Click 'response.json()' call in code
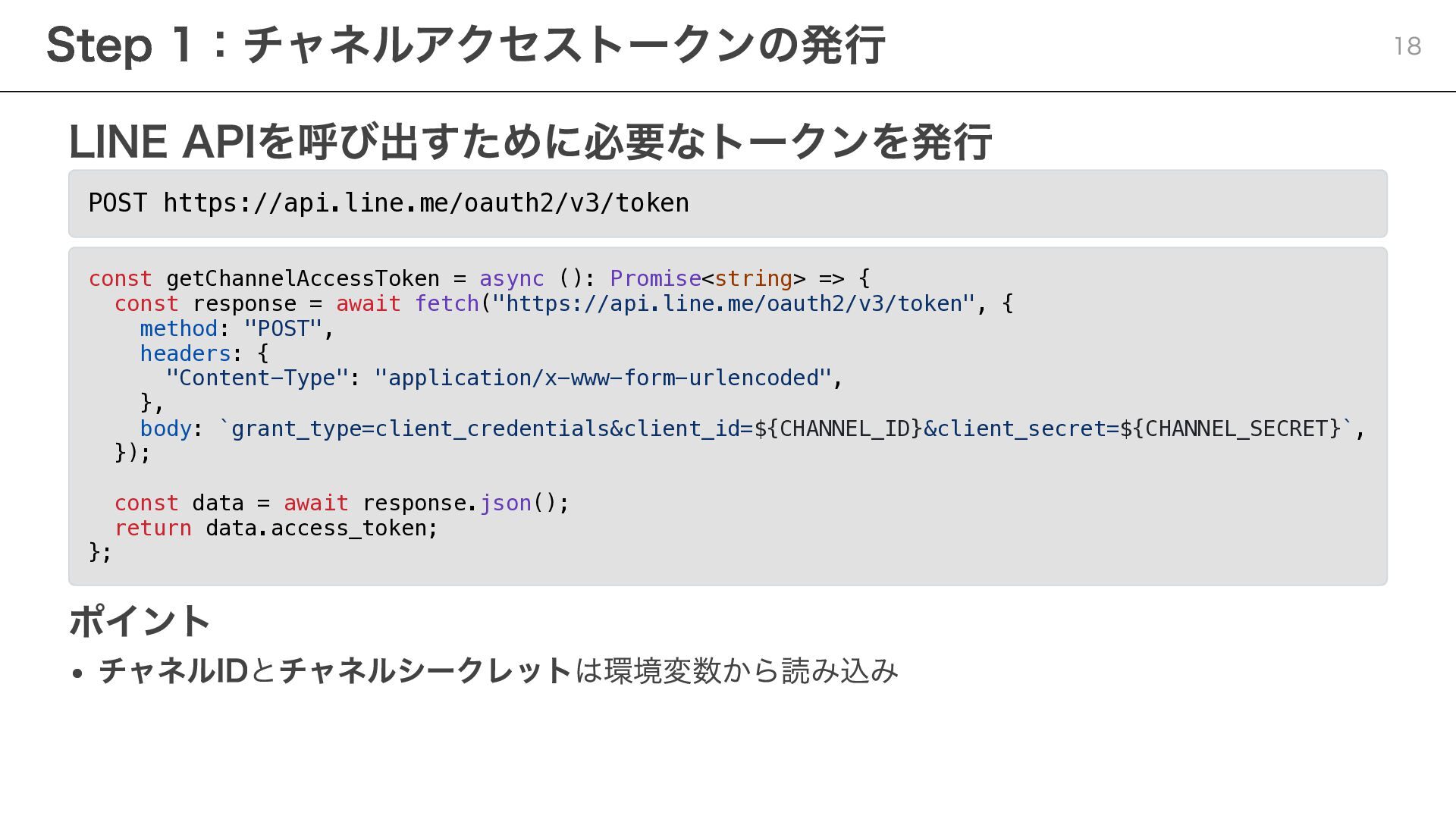Screen dimensions: 1456x819 465,503
